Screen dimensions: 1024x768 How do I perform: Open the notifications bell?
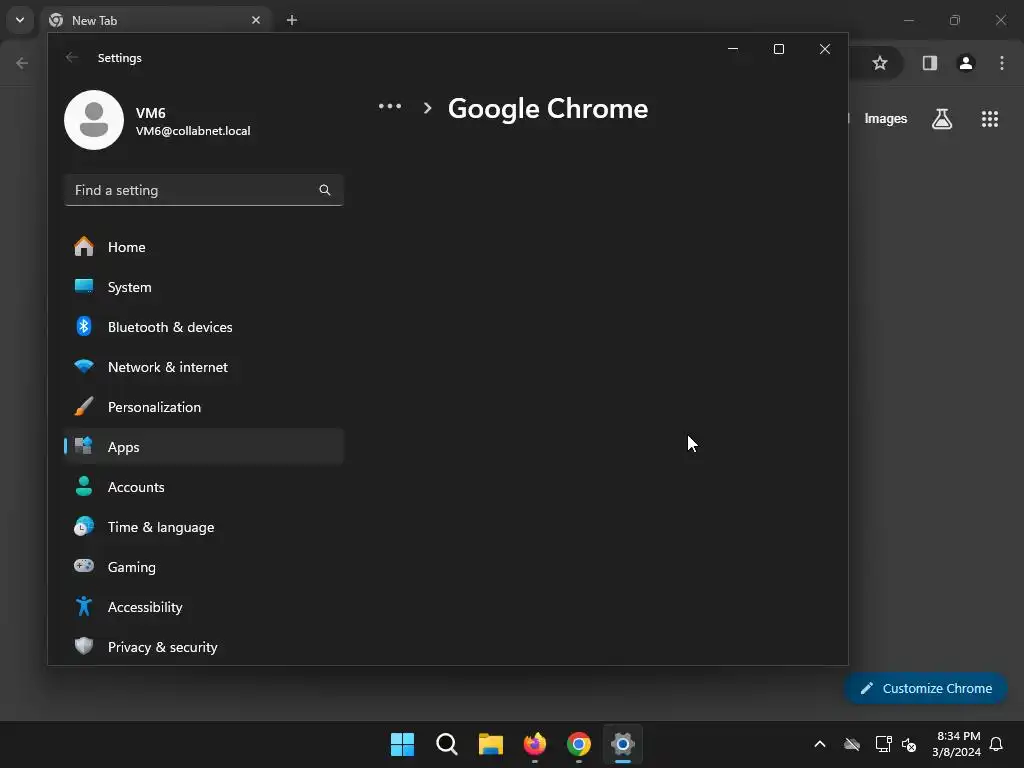996,744
